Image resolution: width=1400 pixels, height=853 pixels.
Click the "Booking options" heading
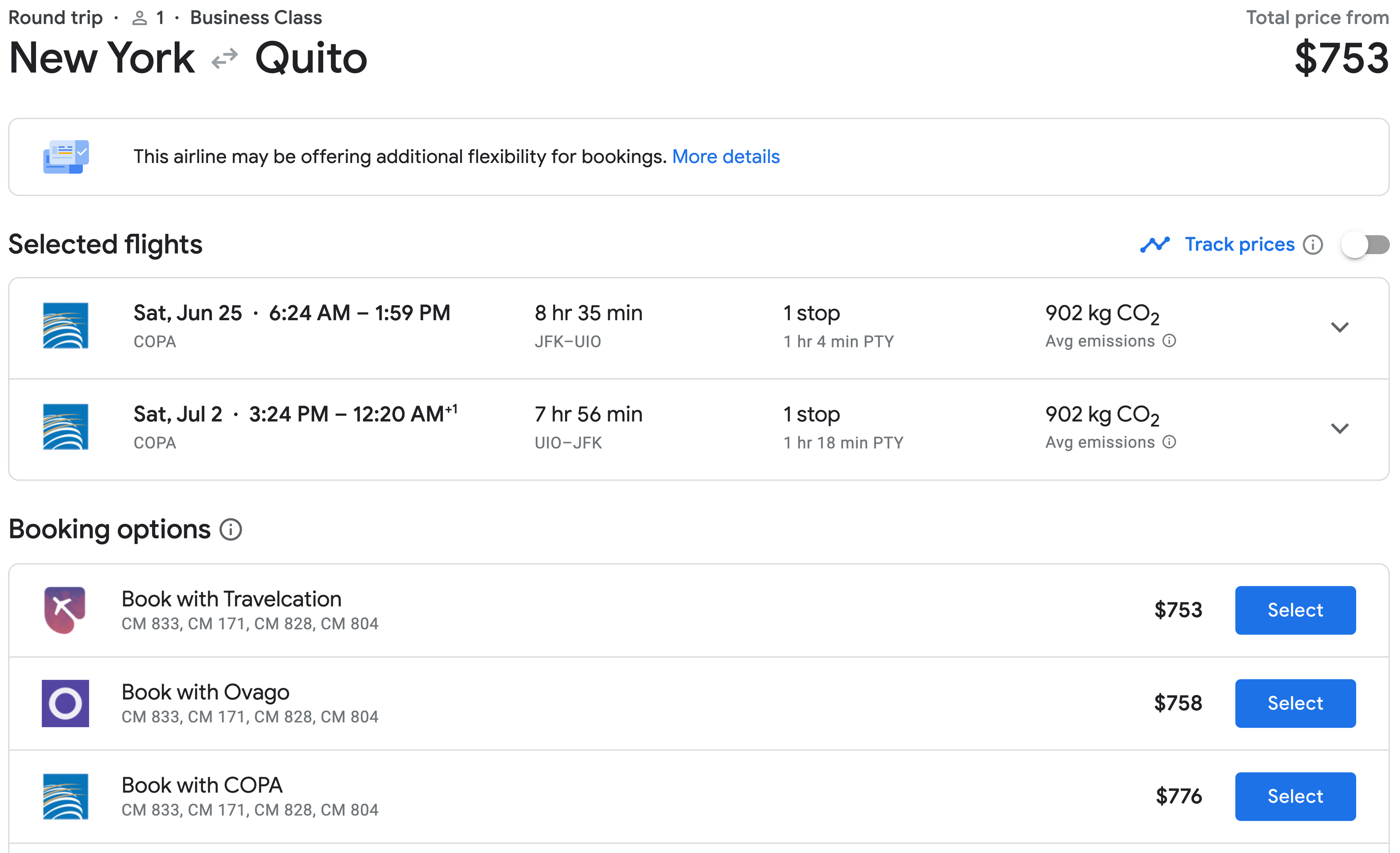110,530
